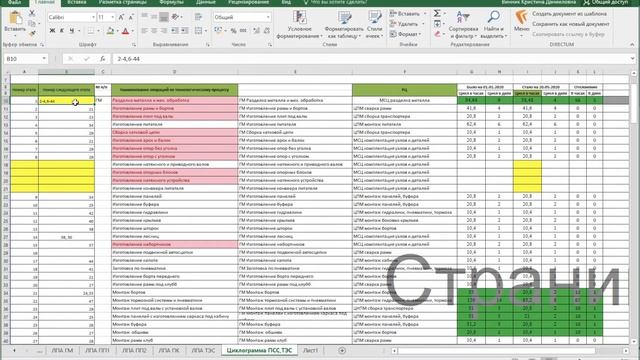The height and width of the screenshot is (360, 640).
Task: Switch to the Формулы ribbon tab
Action: pyautogui.click(x=171, y=2)
